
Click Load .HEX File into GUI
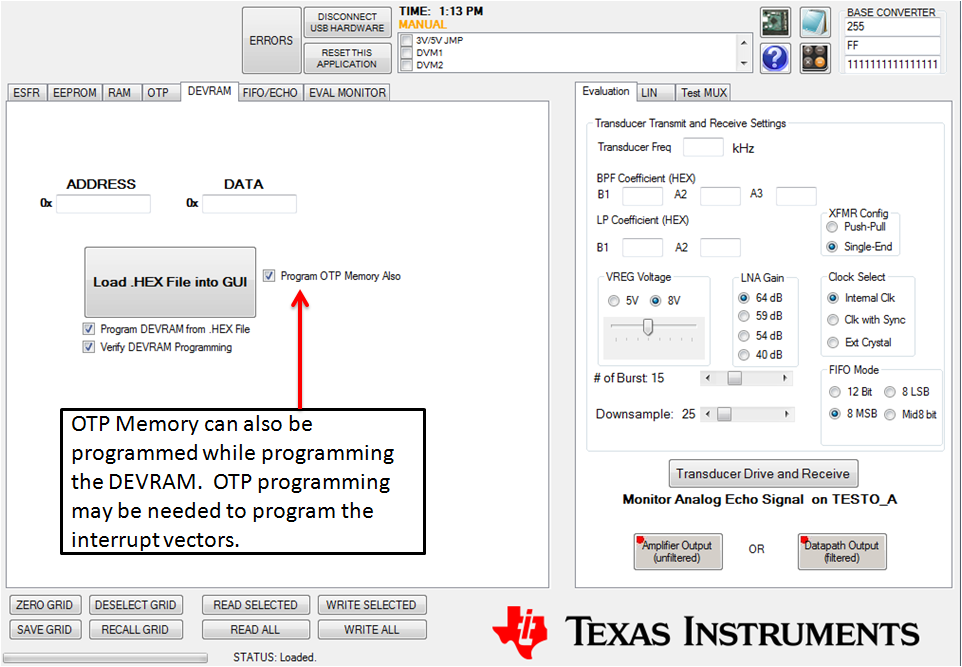(x=170, y=282)
